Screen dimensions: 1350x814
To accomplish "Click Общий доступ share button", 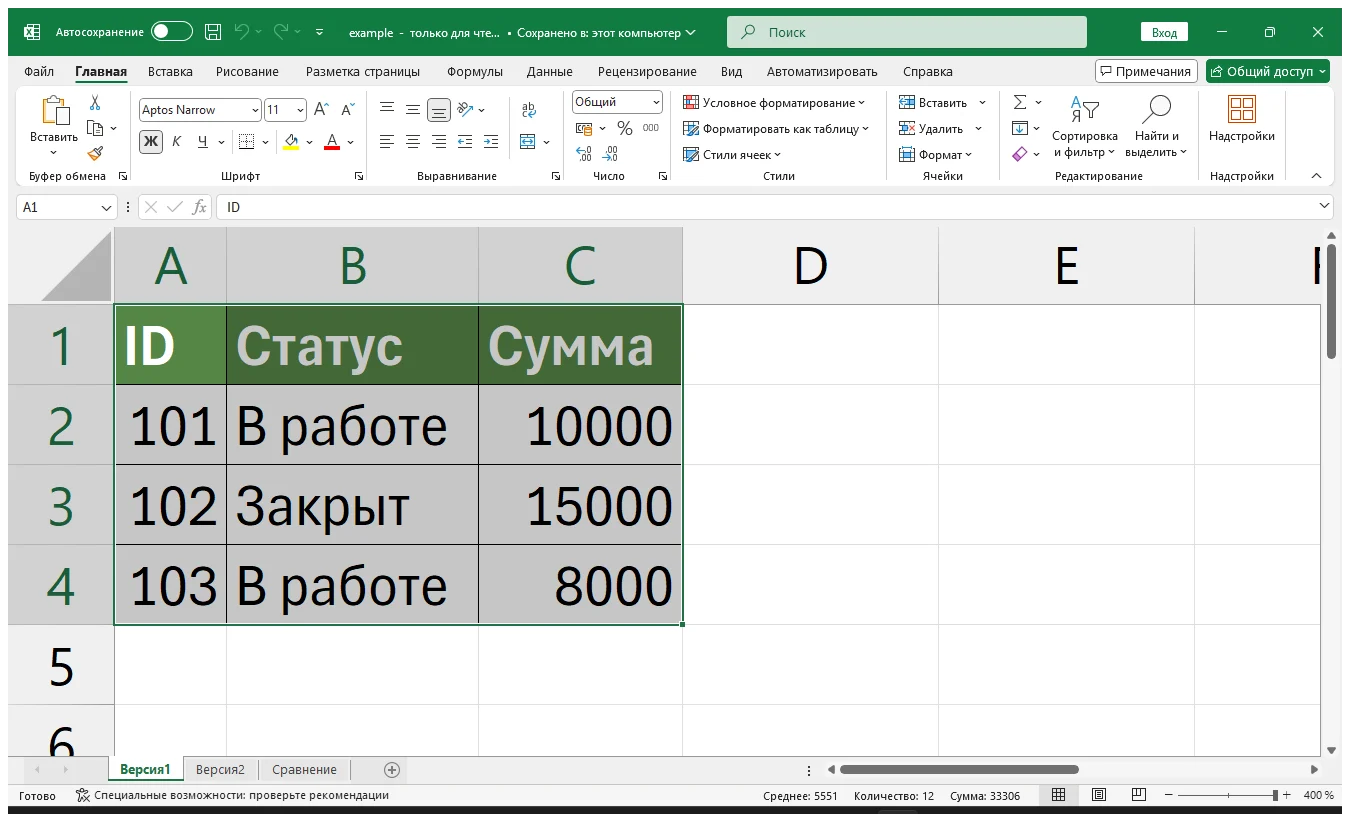I will point(1268,71).
